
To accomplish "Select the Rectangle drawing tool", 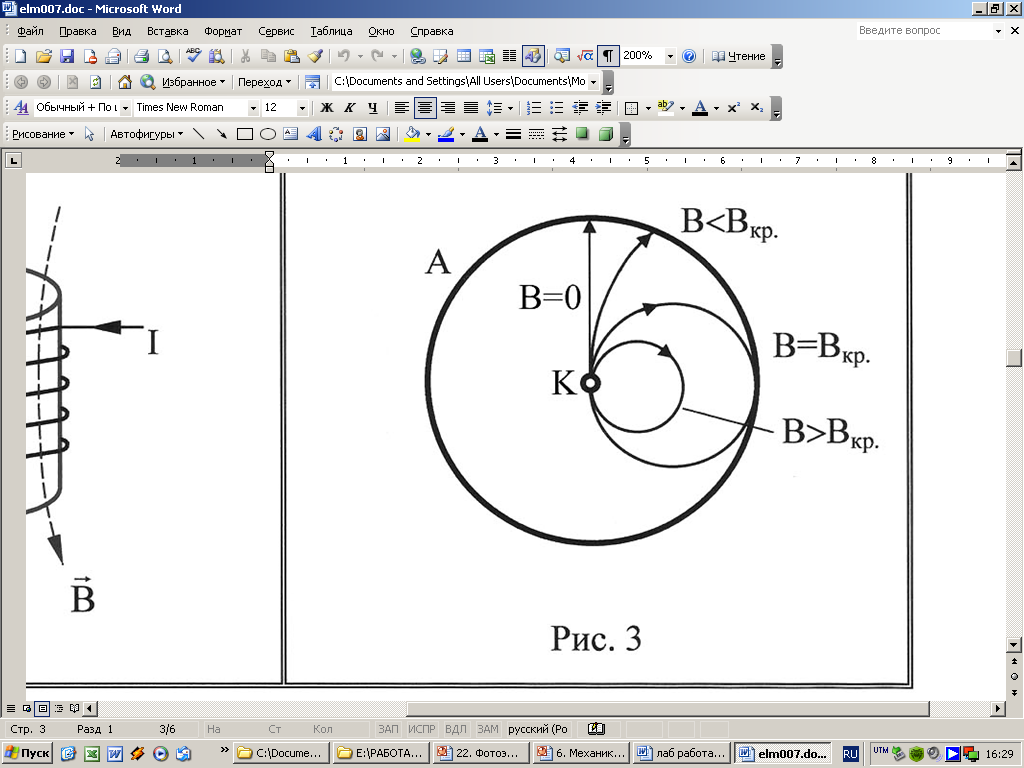I will 245,134.
